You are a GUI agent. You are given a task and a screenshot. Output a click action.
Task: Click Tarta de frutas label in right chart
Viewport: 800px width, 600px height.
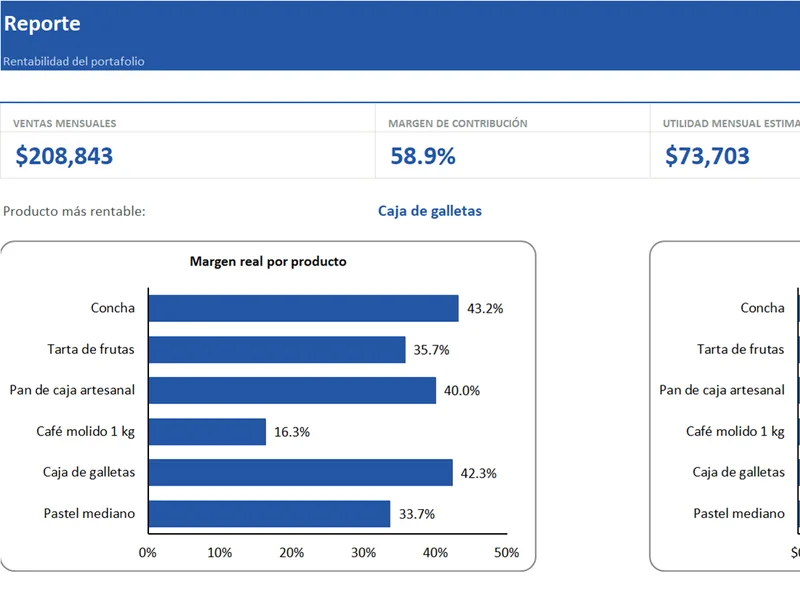coord(740,349)
